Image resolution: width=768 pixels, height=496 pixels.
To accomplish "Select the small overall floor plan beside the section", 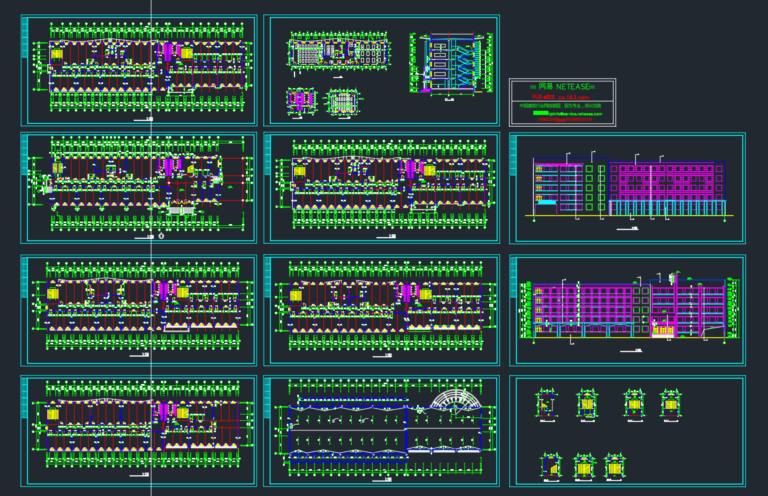I will 339,51.
